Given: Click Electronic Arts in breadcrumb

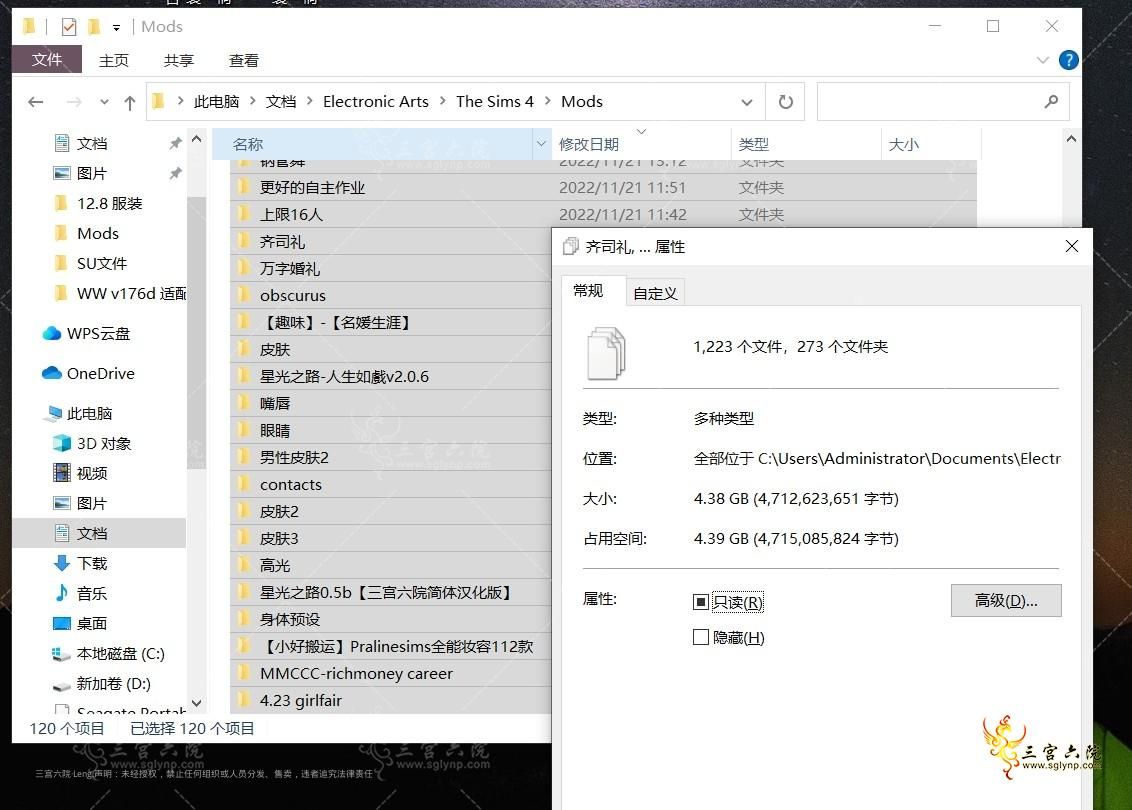Looking at the screenshot, I should pos(375,102).
